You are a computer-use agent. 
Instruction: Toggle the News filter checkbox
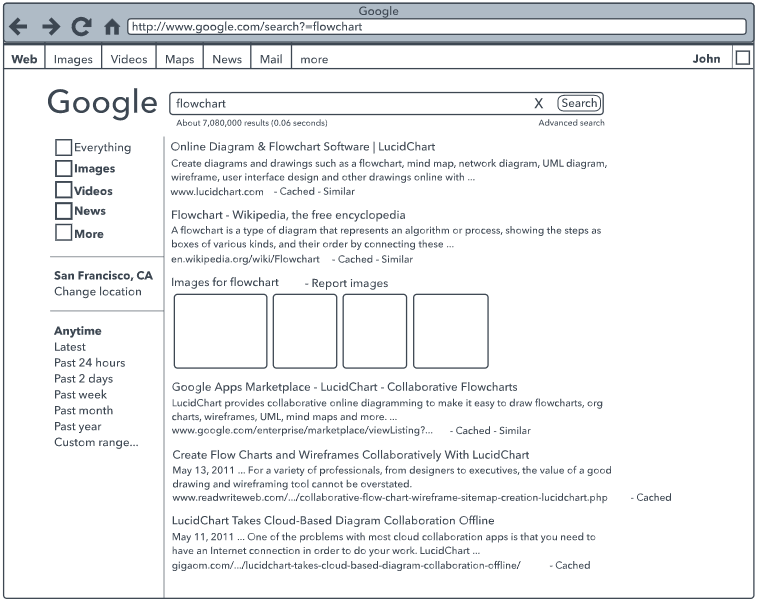63,211
